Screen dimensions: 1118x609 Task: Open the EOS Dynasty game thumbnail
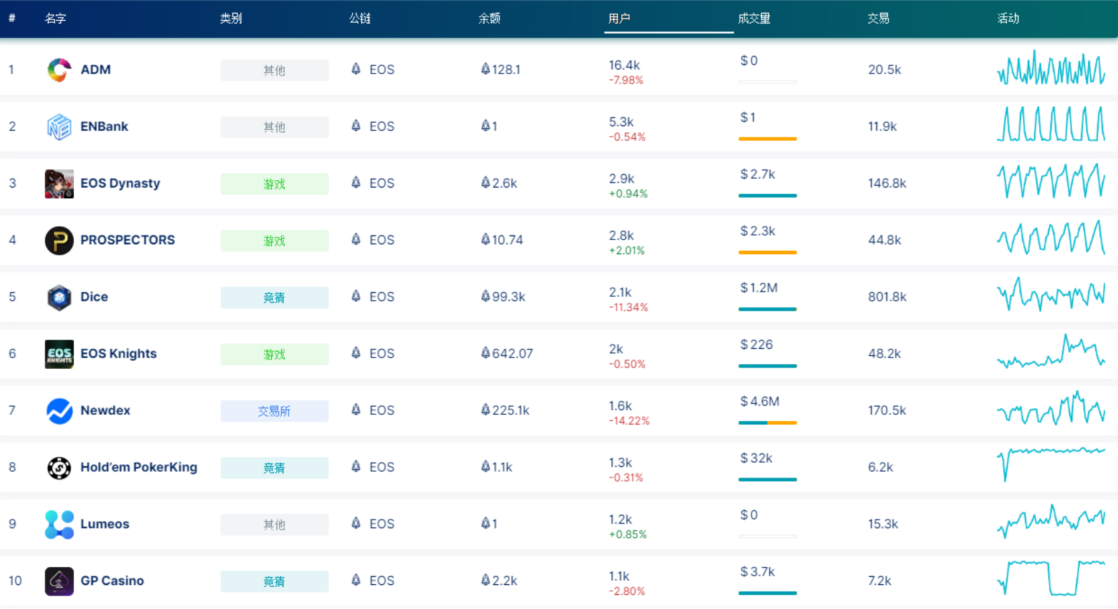(59, 184)
